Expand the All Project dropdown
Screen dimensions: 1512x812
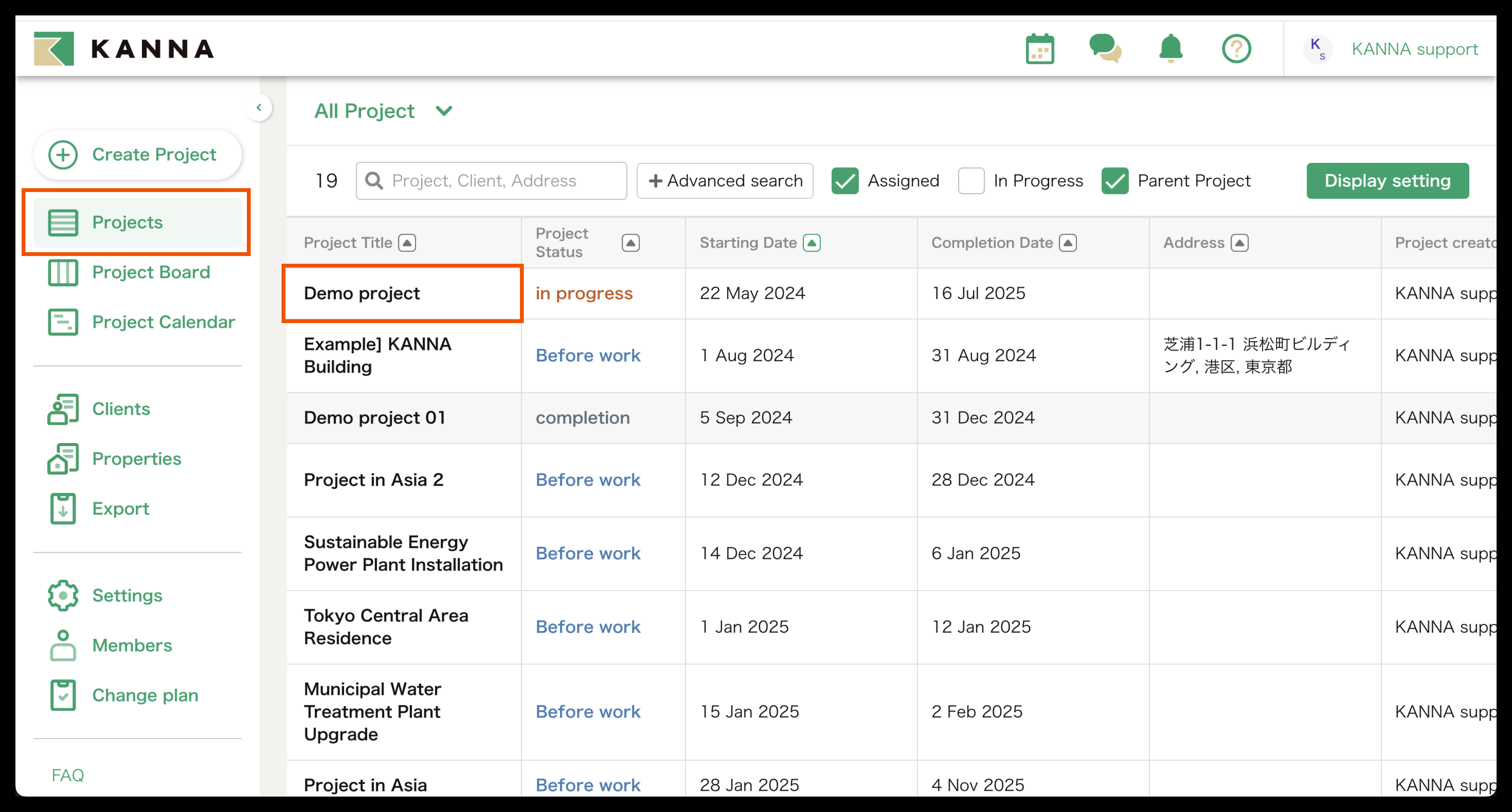coord(384,111)
